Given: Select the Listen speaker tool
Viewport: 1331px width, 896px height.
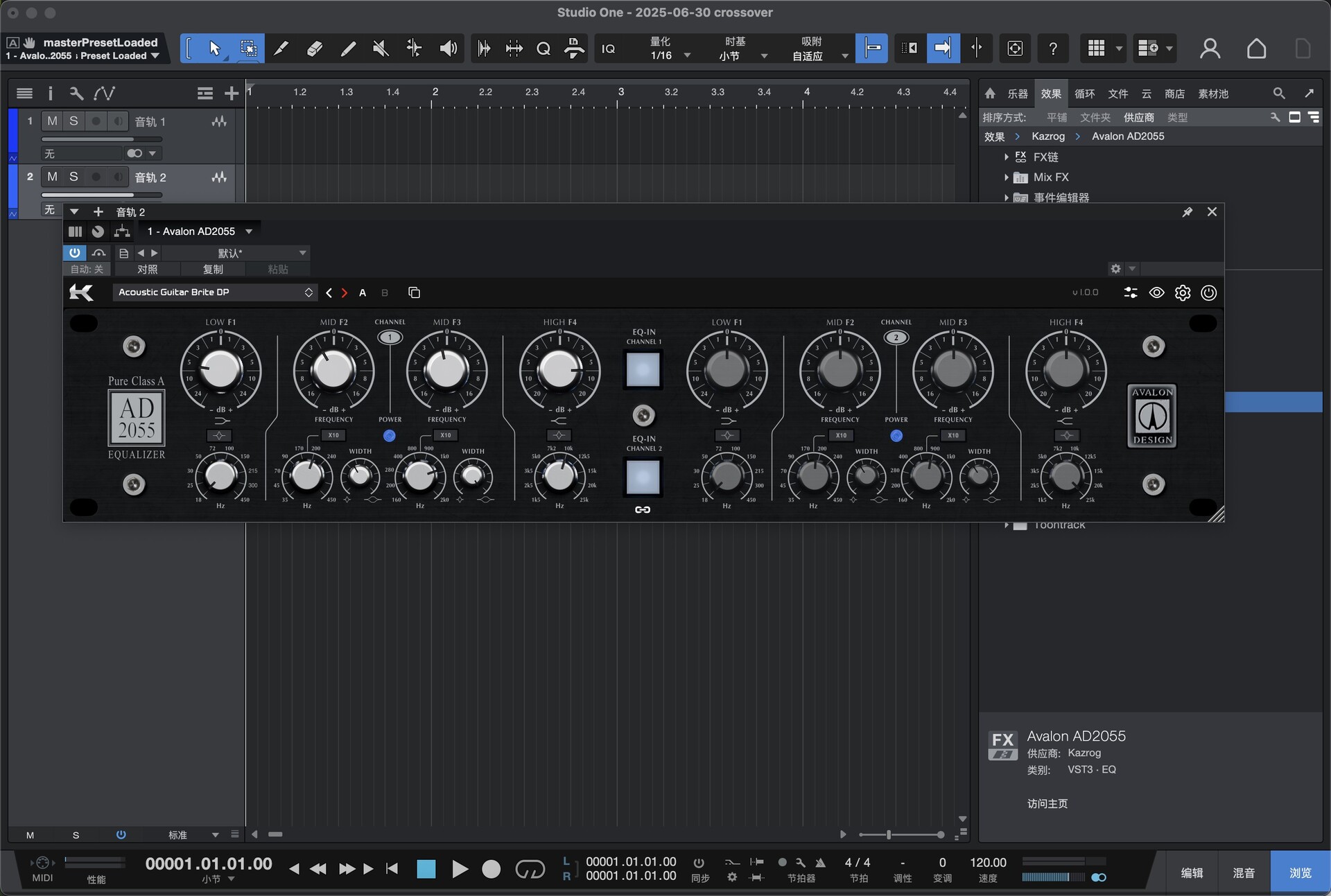Looking at the screenshot, I should pos(448,48).
